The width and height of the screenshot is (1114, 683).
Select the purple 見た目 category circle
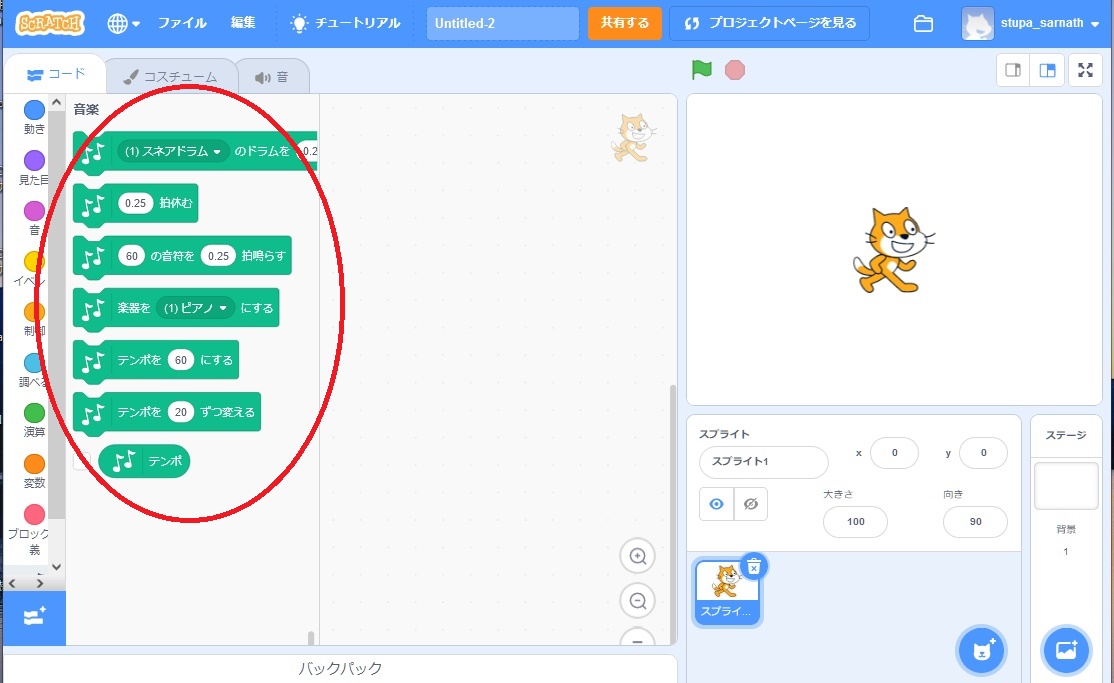pyautogui.click(x=34, y=161)
